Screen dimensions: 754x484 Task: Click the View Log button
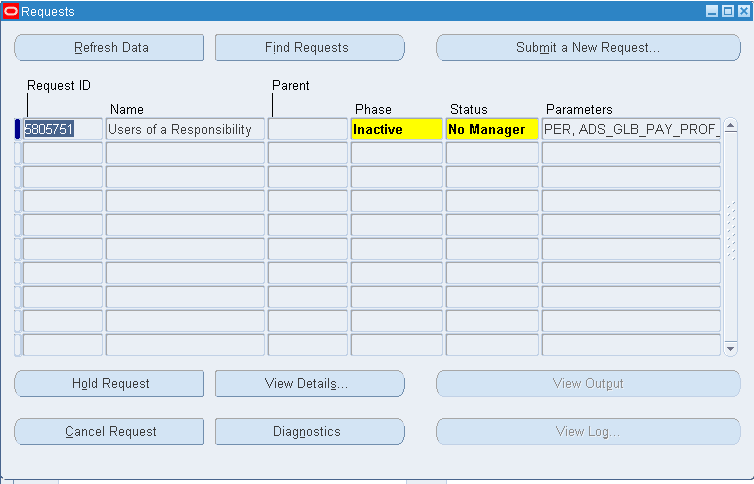(587, 431)
